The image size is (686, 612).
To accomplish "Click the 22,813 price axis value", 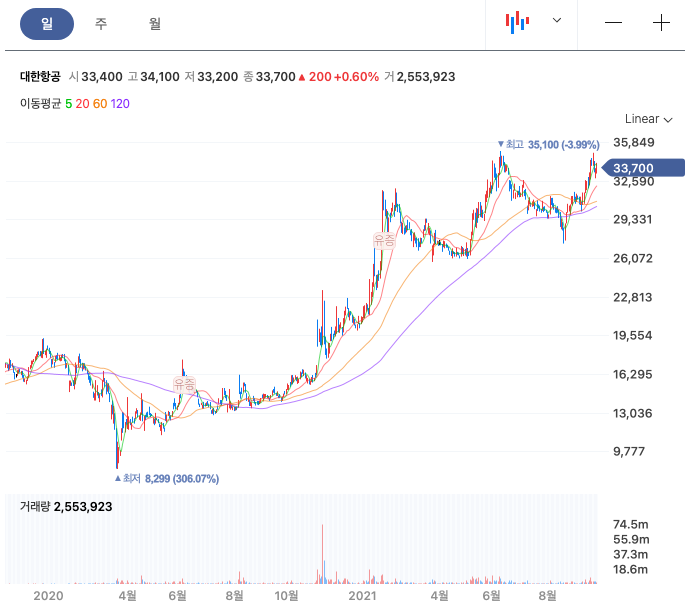I will (633, 297).
